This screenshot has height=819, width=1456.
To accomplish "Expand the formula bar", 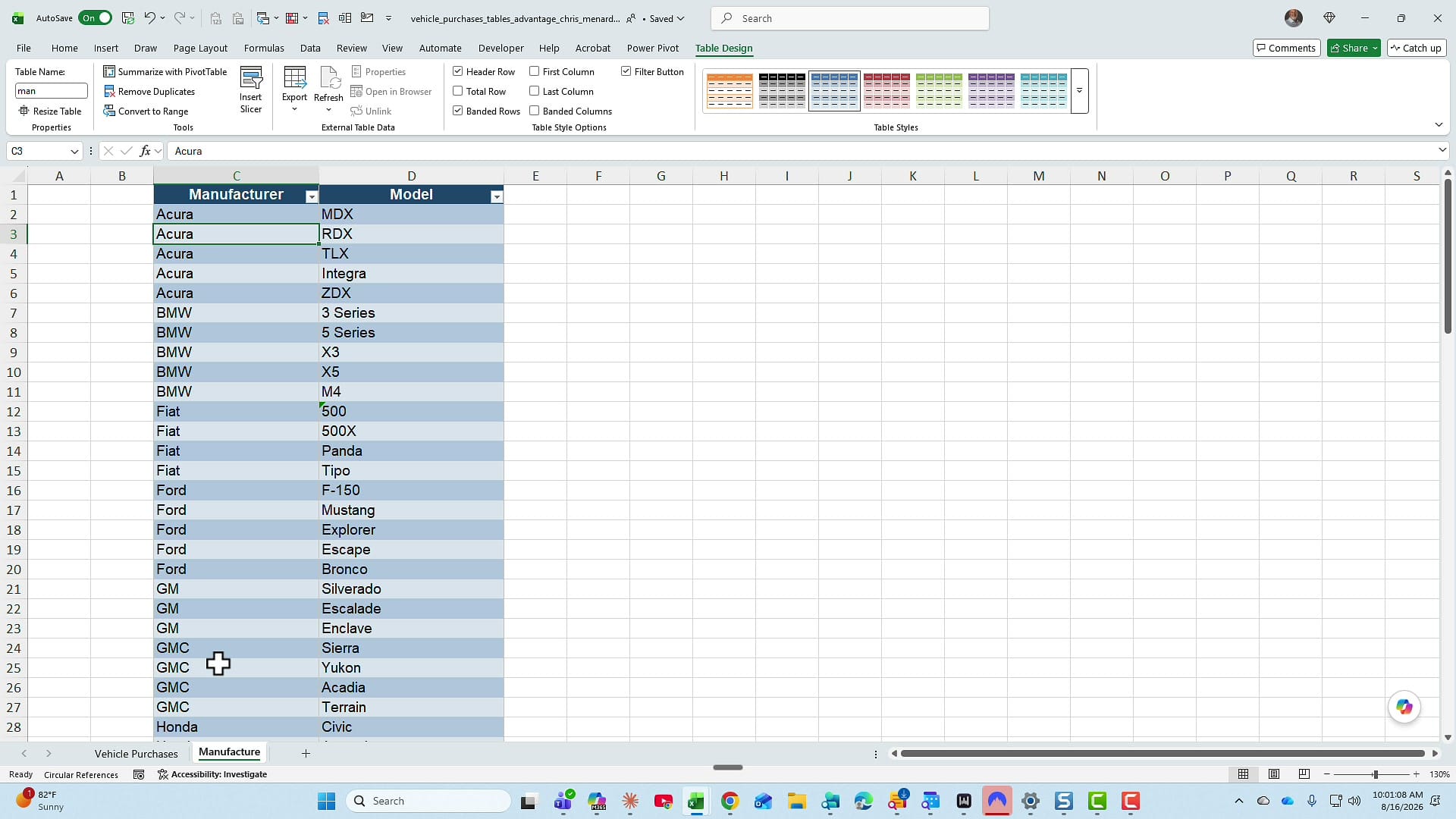I will coord(1442,151).
